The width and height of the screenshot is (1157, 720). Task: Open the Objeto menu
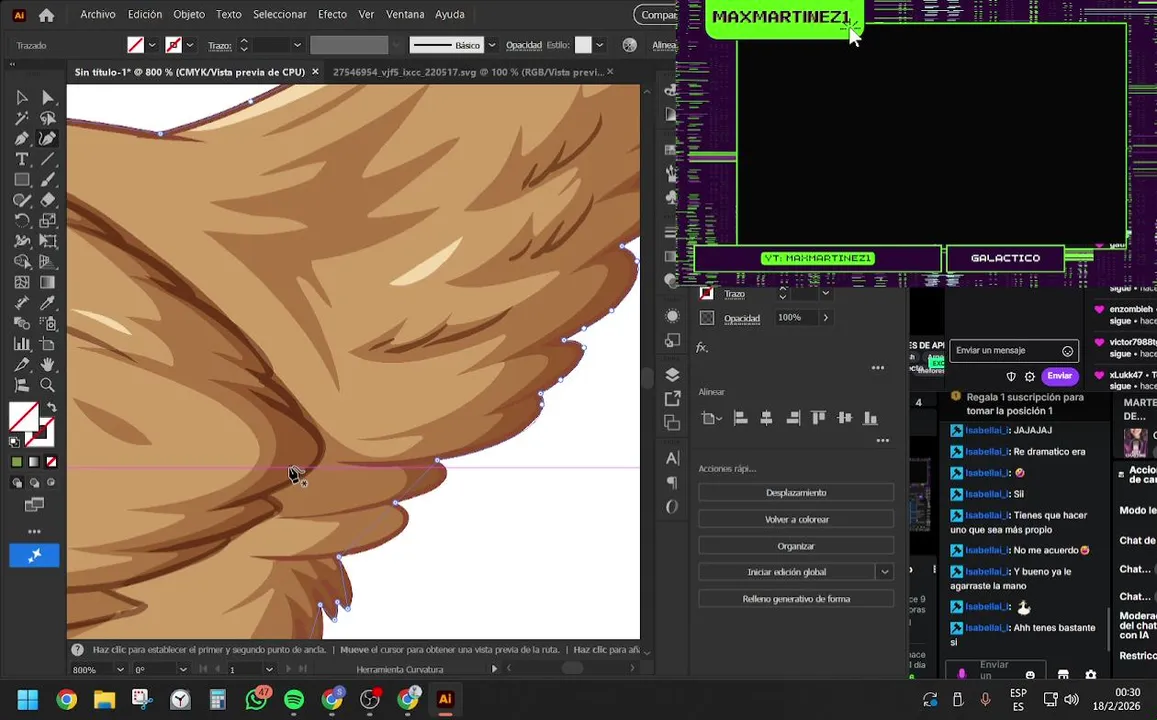189,14
